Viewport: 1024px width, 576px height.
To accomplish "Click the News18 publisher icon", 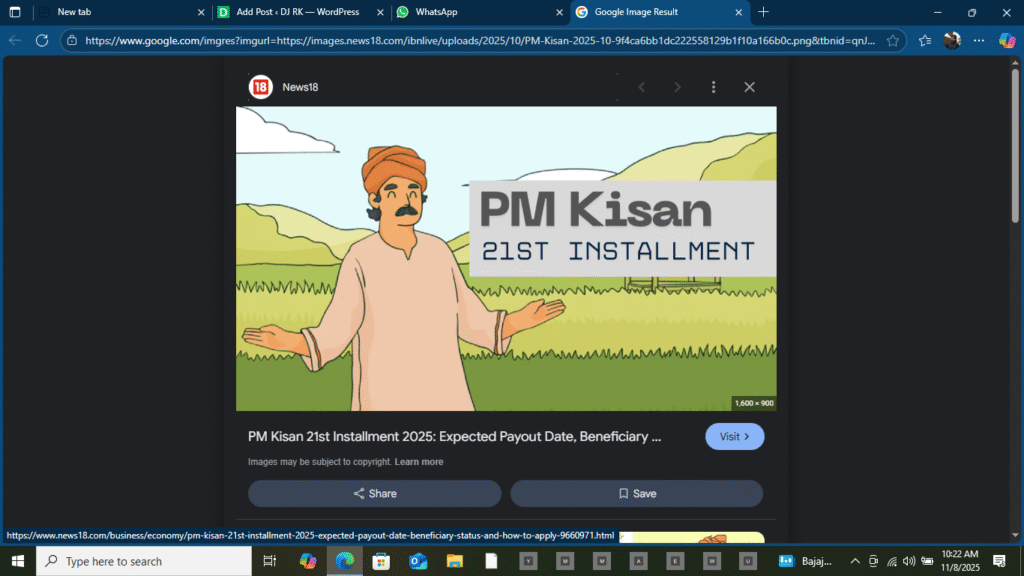I will click(259, 87).
